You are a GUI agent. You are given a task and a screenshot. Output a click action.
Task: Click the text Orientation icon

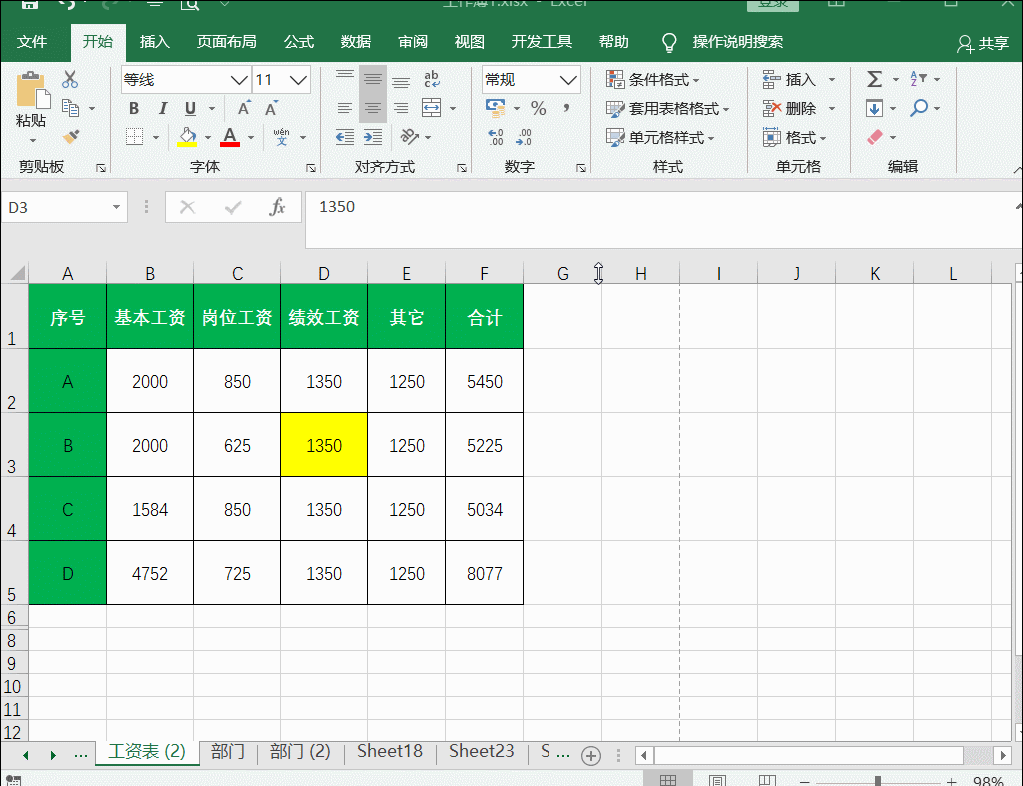(410, 137)
